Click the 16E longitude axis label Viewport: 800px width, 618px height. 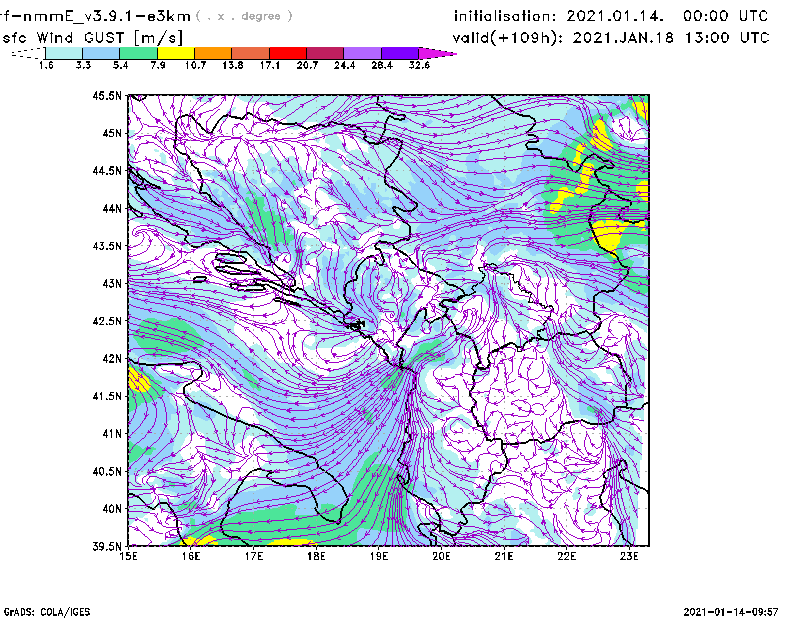point(191,556)
